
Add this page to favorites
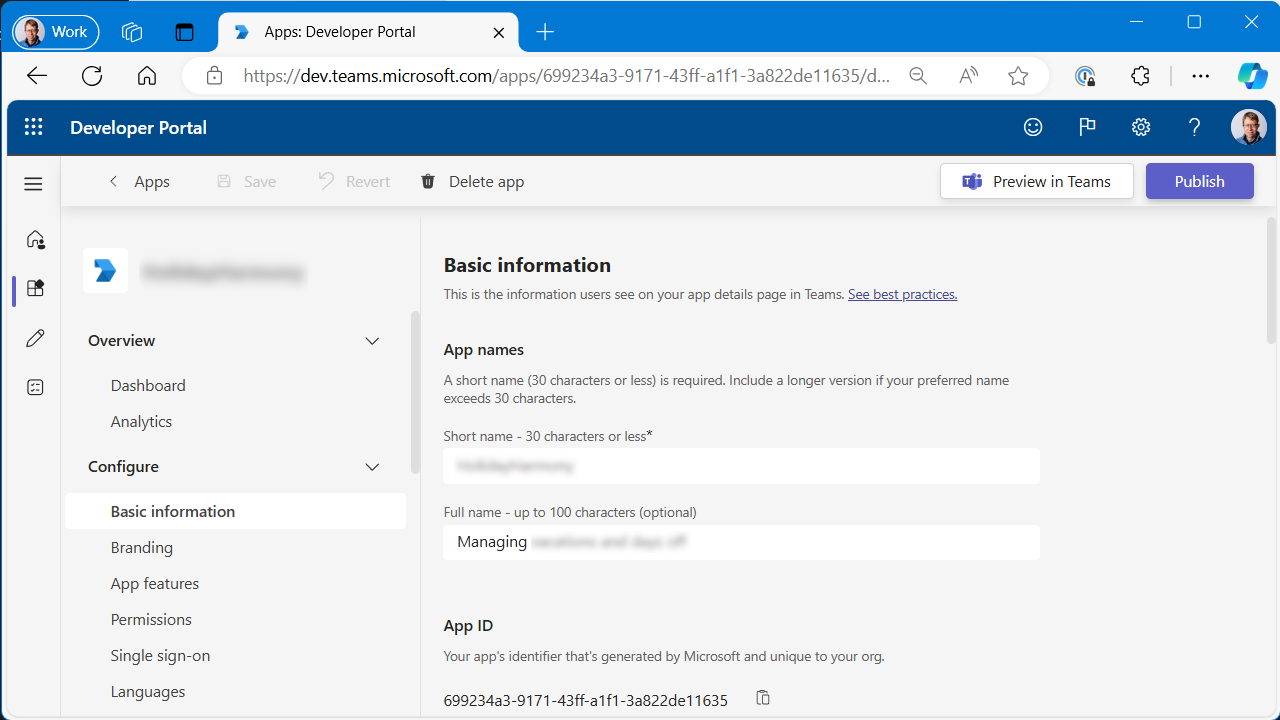tap(1018, 76)
